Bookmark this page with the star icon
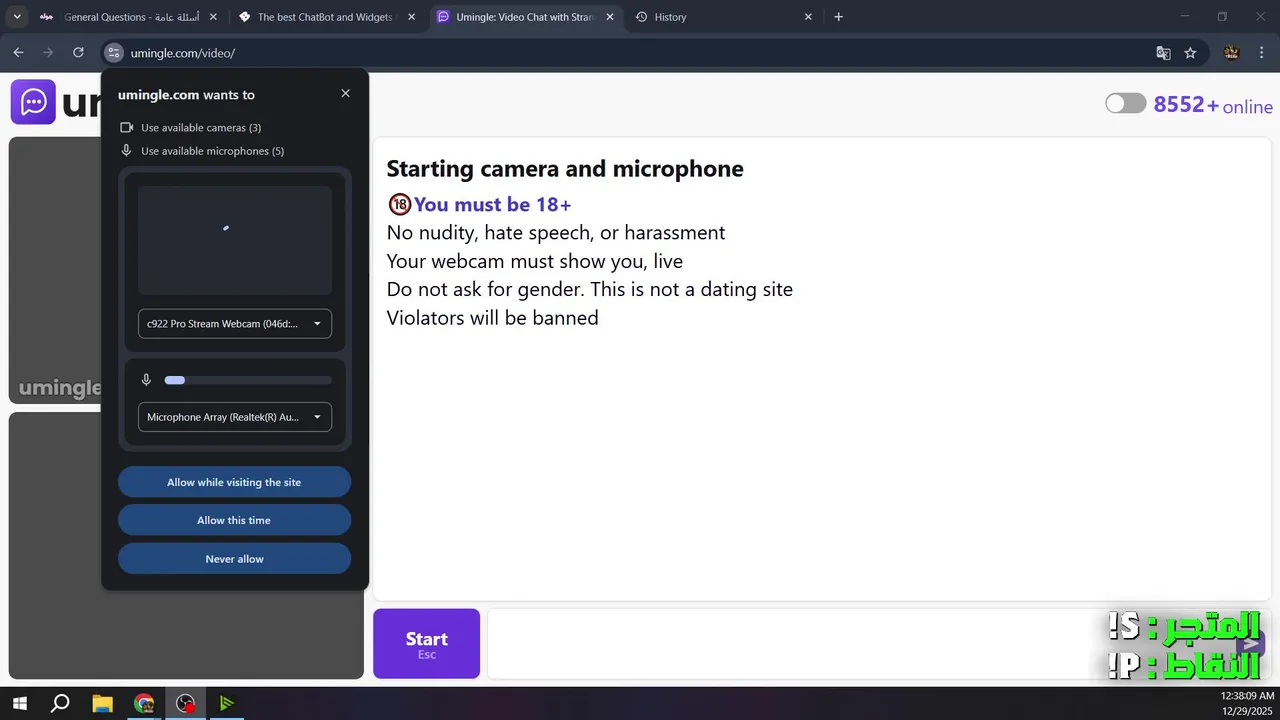The width and height of the screenshot is (1280, 720). [x=1190, y=53]
